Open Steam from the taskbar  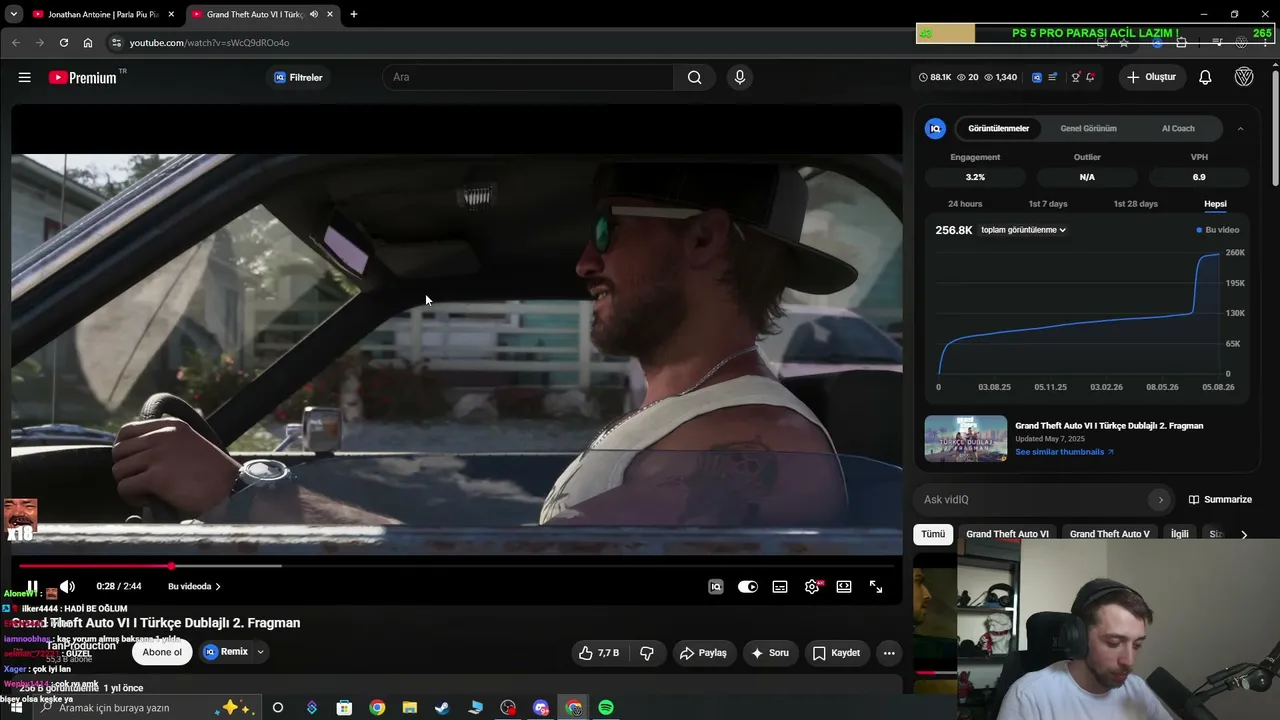pos(441,707)
